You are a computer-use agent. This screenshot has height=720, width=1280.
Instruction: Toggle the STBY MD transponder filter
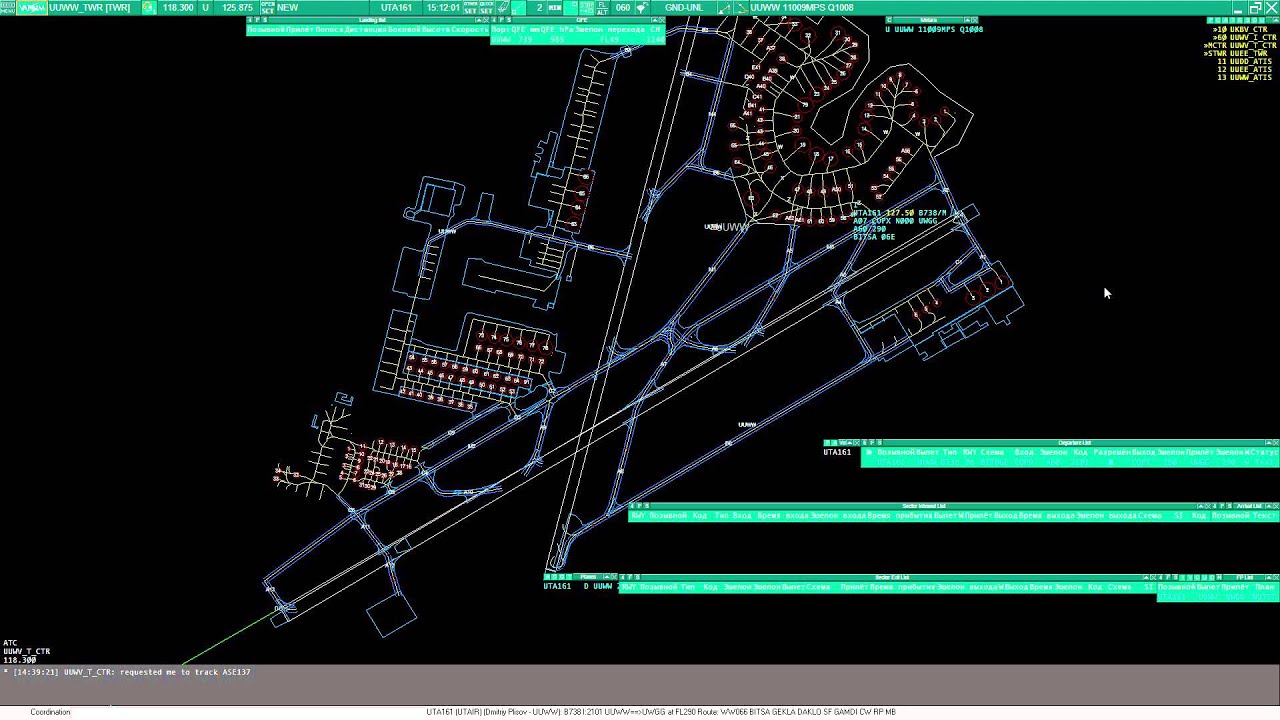[x=587, y=7]
